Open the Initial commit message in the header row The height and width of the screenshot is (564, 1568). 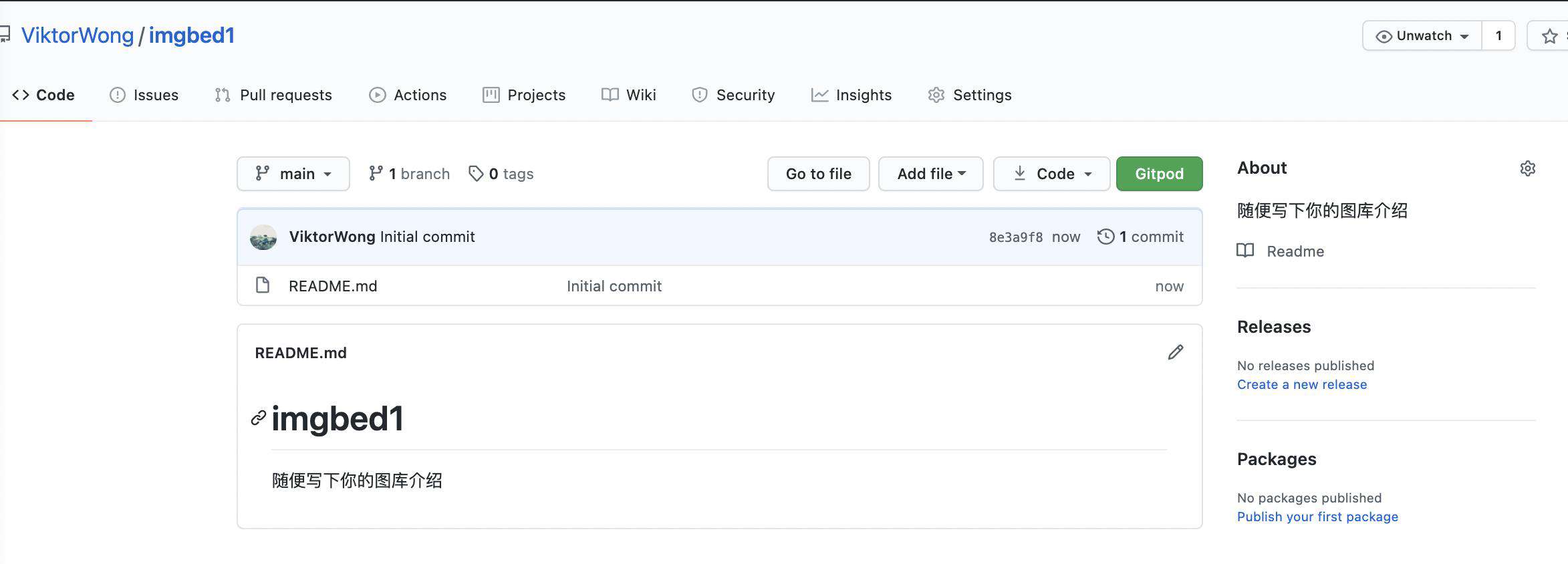(428, 237)
